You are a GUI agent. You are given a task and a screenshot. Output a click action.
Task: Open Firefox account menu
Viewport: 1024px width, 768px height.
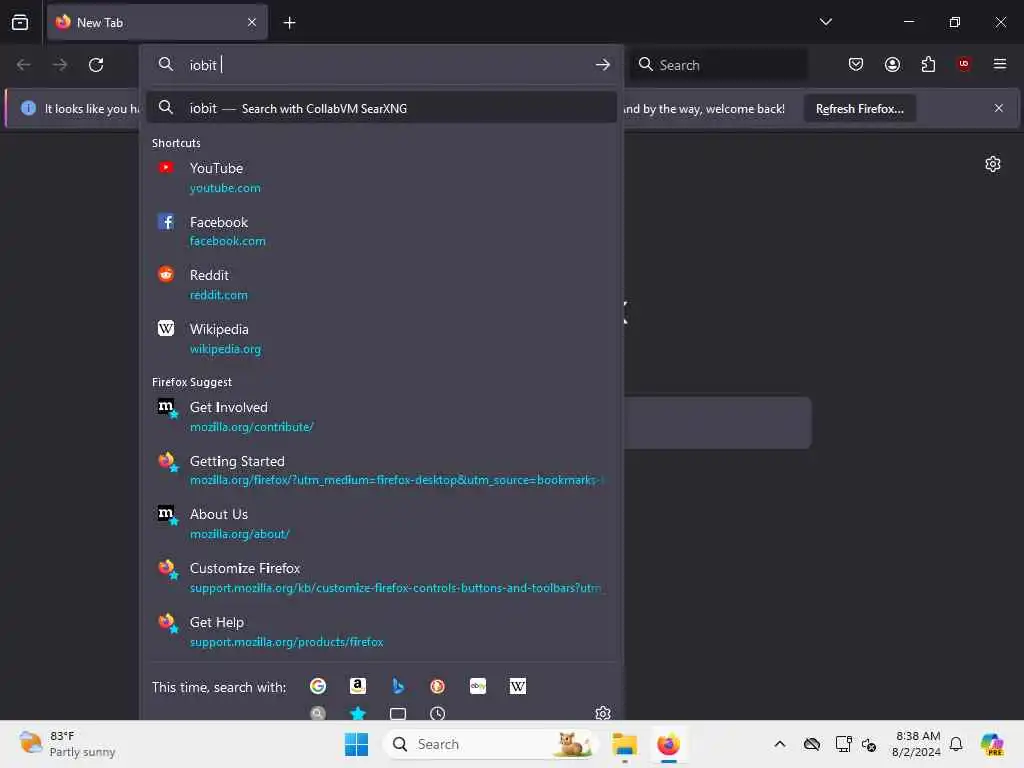(892, 64)
